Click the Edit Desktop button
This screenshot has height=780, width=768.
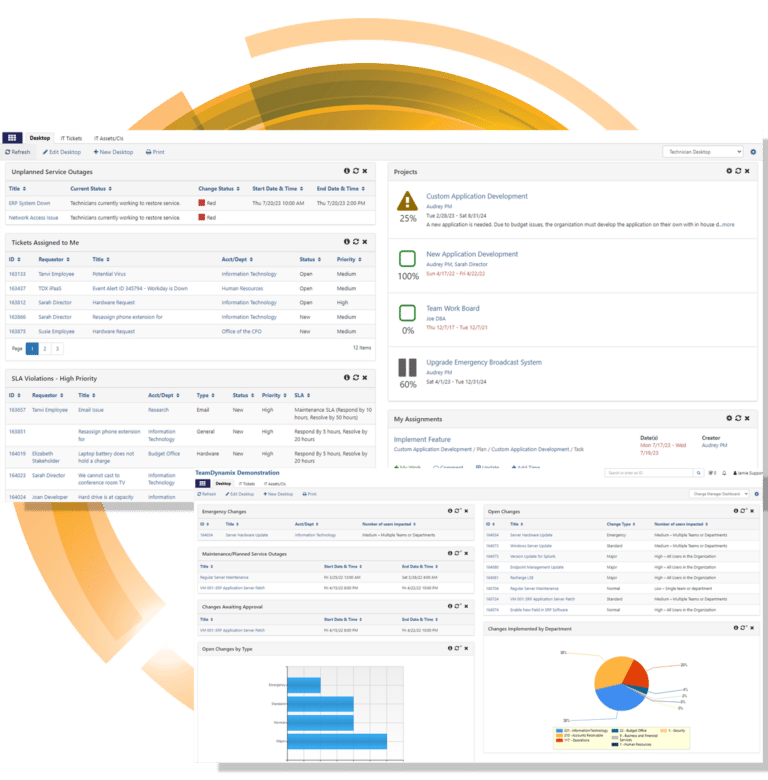62,152
